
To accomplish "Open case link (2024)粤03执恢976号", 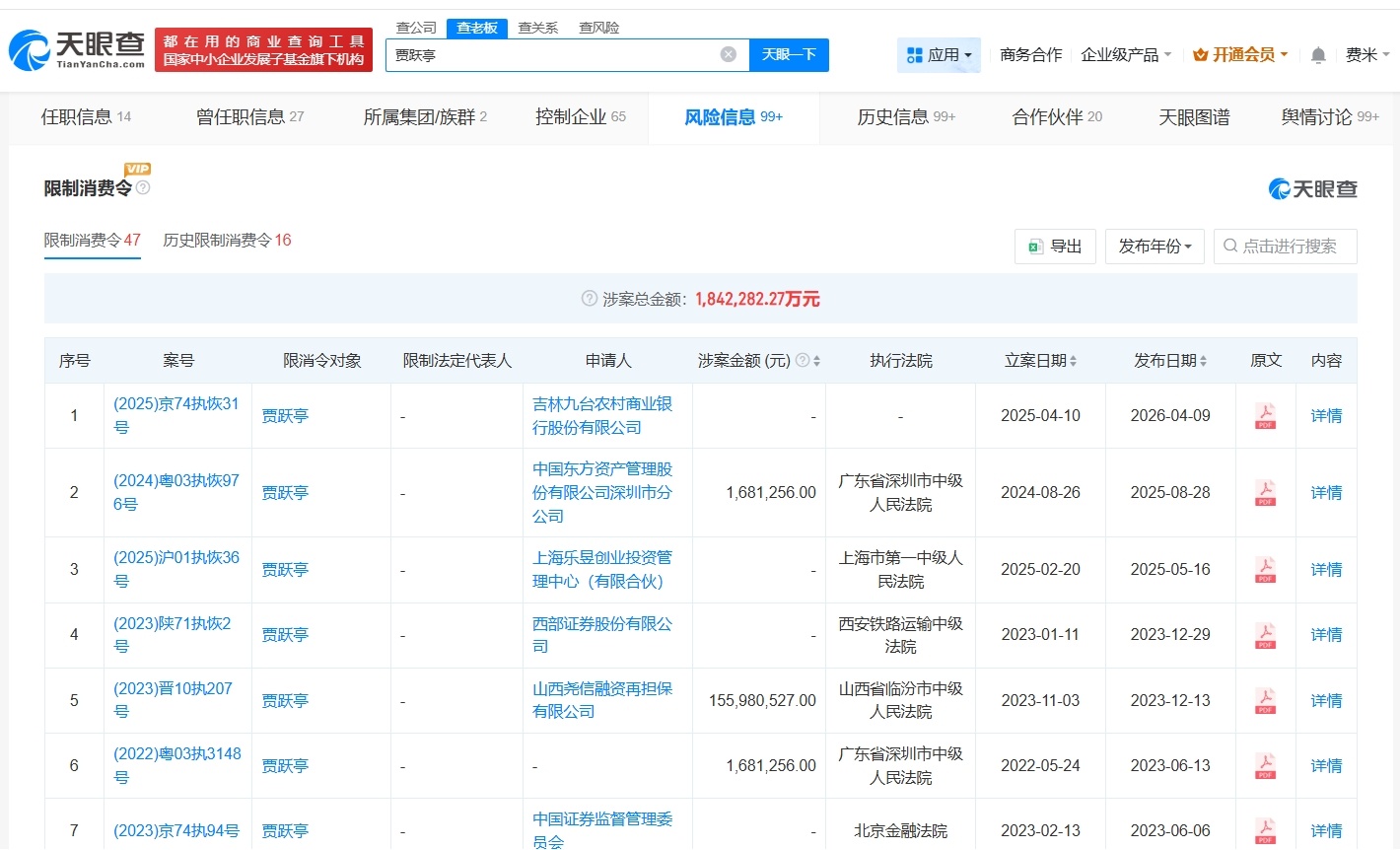I will pos(176,492).
